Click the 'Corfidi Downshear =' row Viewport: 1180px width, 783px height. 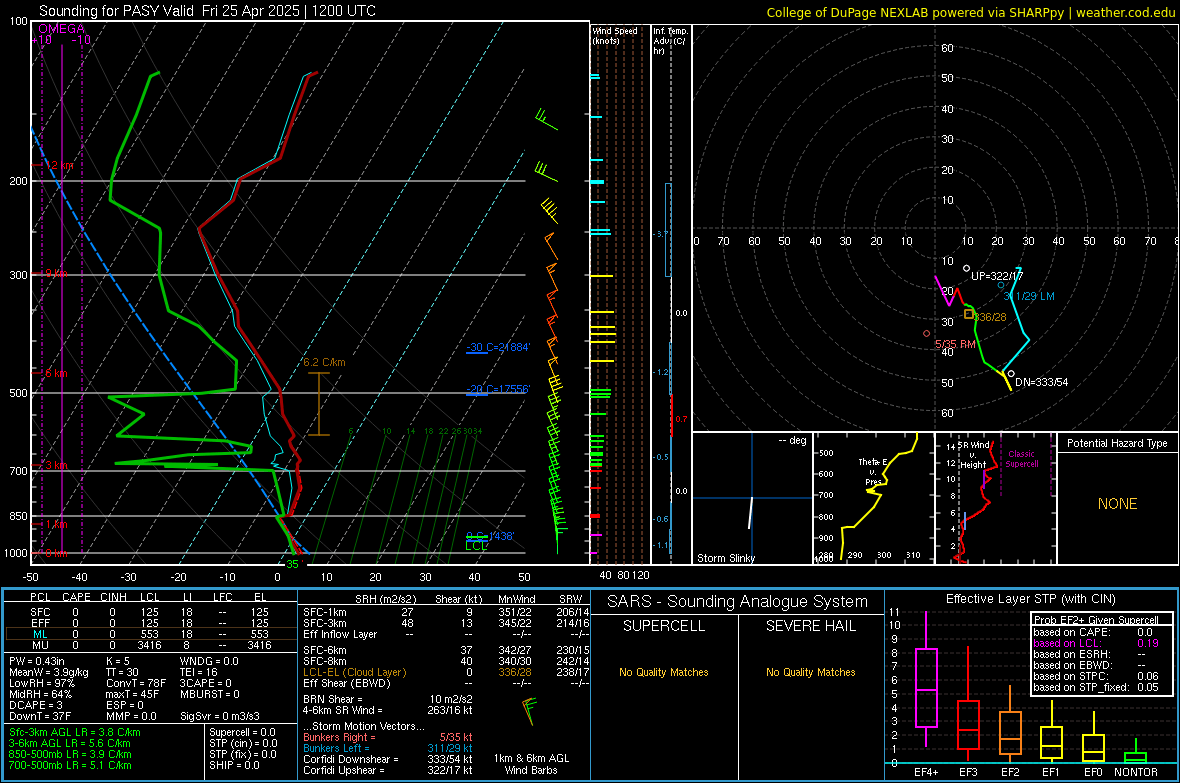point(388,759)
